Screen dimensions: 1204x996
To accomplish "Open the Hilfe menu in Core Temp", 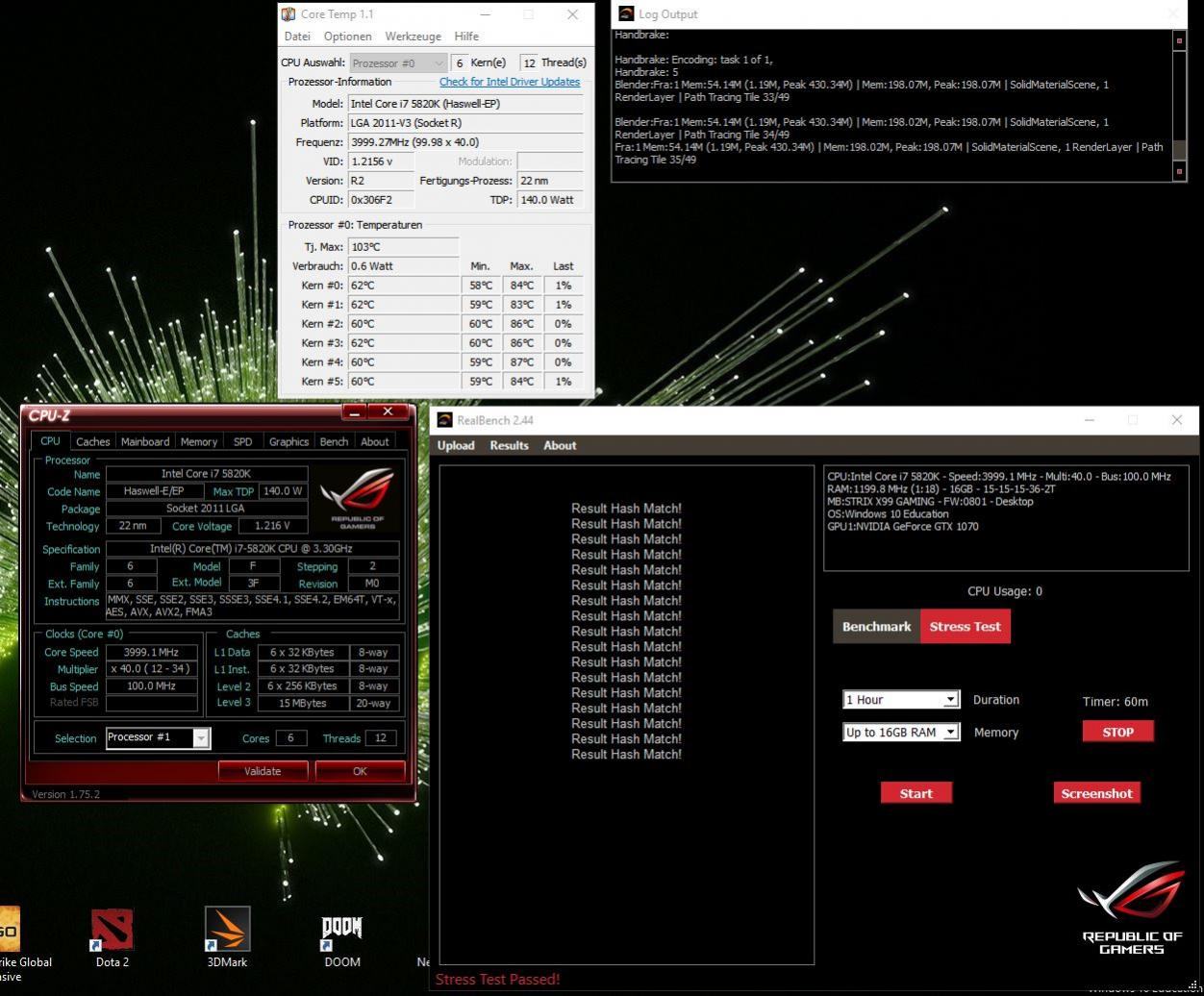I will click(466, 37).
